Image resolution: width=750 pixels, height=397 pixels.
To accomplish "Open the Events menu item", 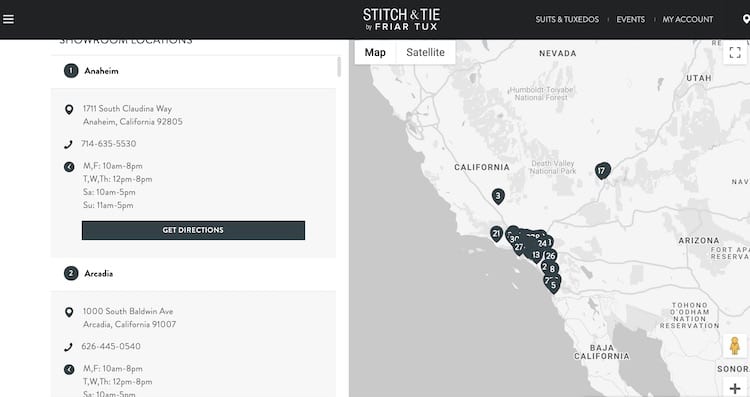I will pyautogui.click(x=630, y=20).
